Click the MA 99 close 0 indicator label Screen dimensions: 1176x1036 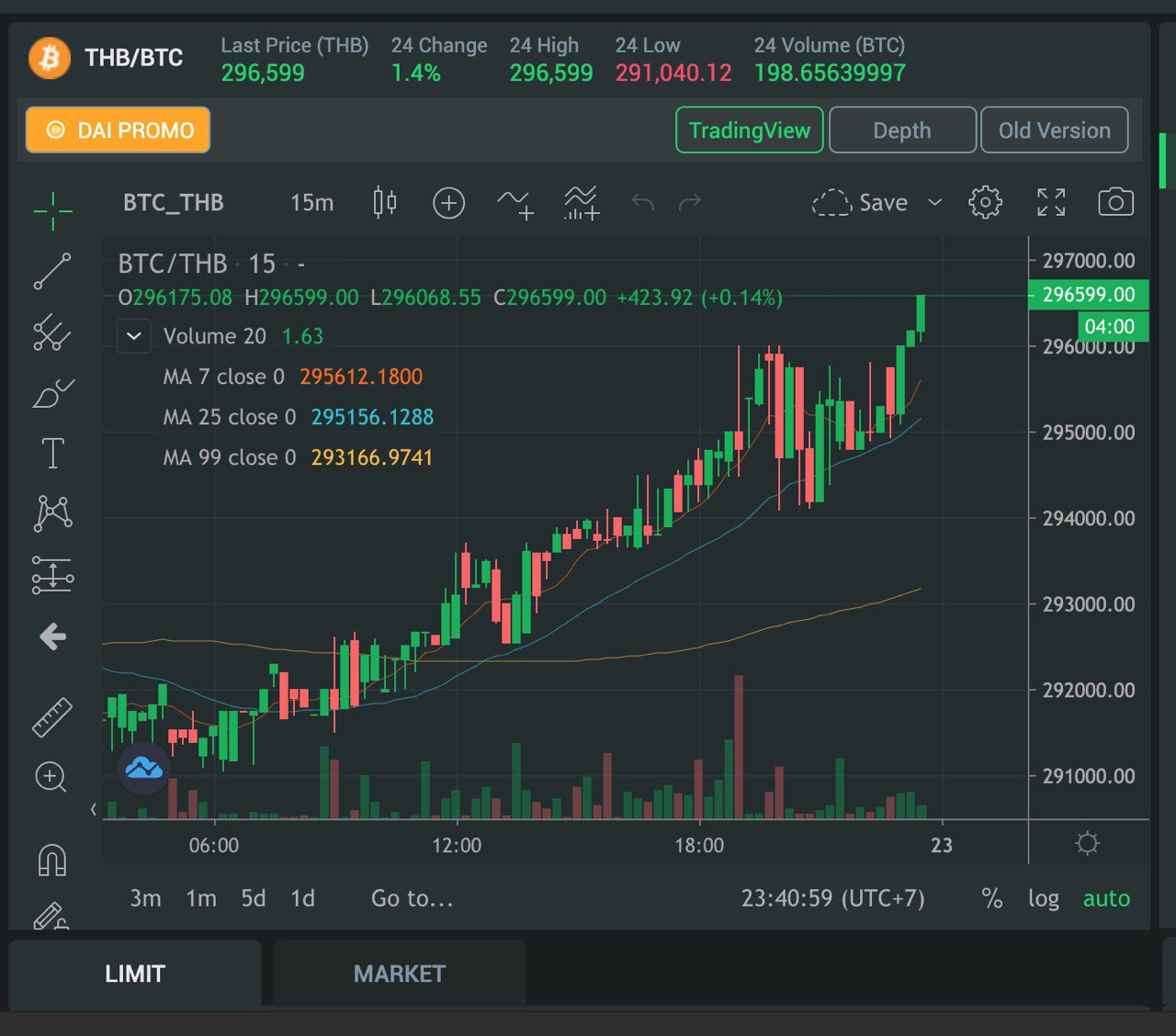tap(230, 457)
